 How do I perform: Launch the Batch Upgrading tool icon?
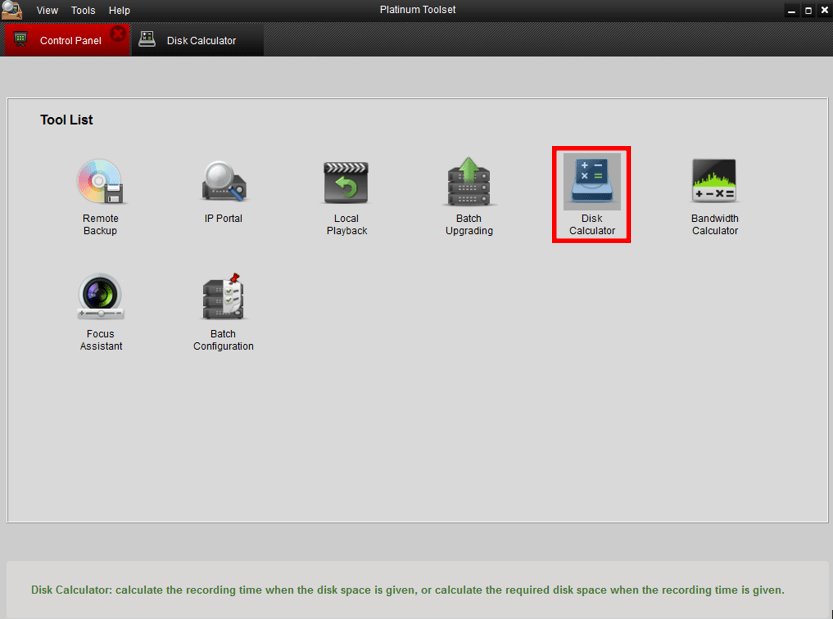point(469,181)
